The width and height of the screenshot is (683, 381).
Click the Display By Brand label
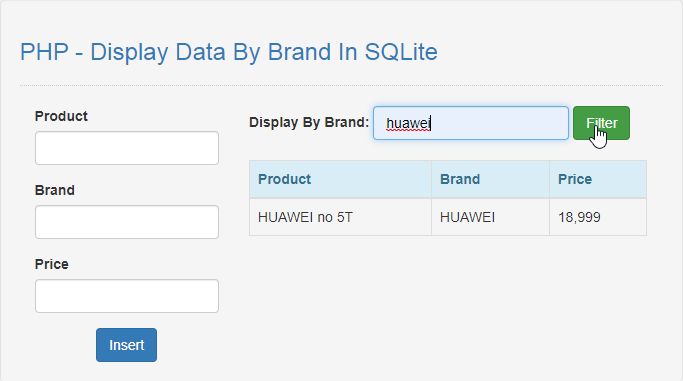(x=309, y=122)
